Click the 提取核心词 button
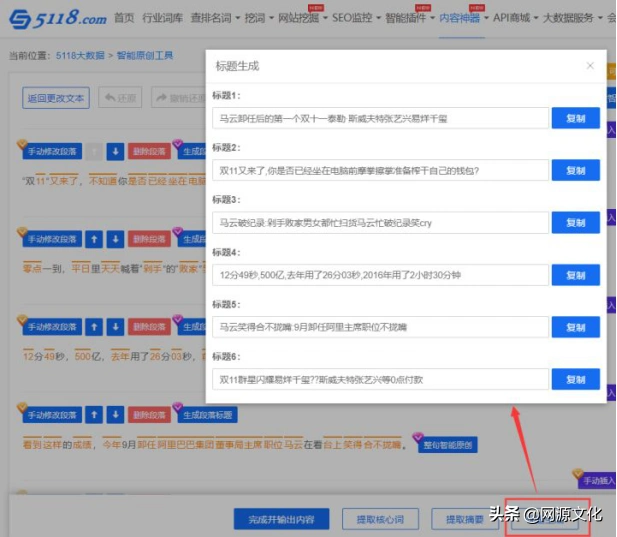The height and width of the screenshot is (537, 617). point(380,519)
